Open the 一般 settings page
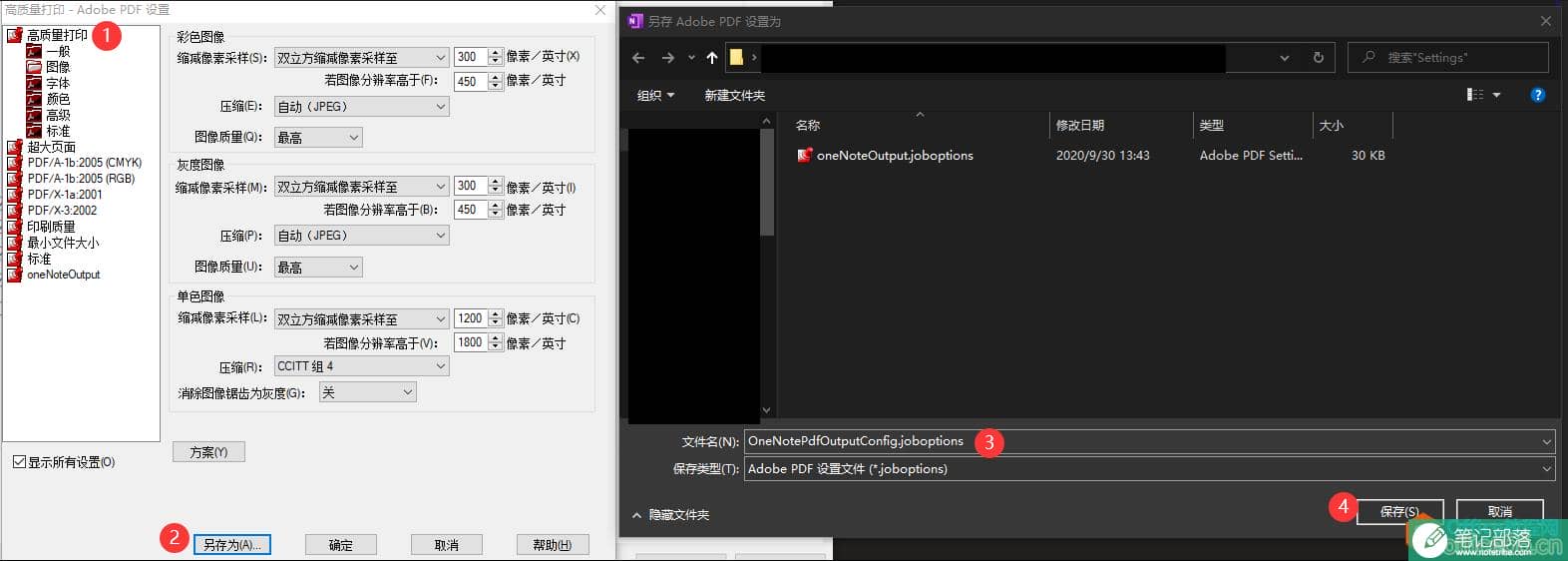Screen dimensions: 1568x561 coord(58,51)
